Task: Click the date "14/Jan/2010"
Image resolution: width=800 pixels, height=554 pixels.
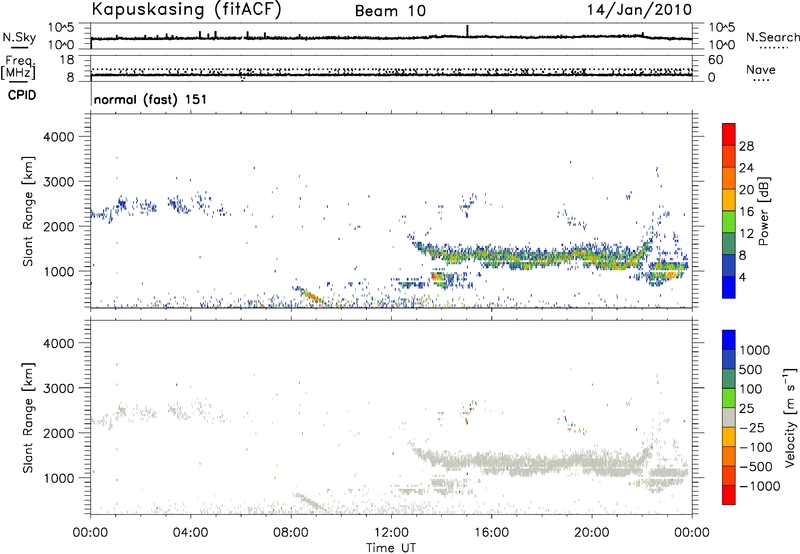Action: tap(639, 10)
